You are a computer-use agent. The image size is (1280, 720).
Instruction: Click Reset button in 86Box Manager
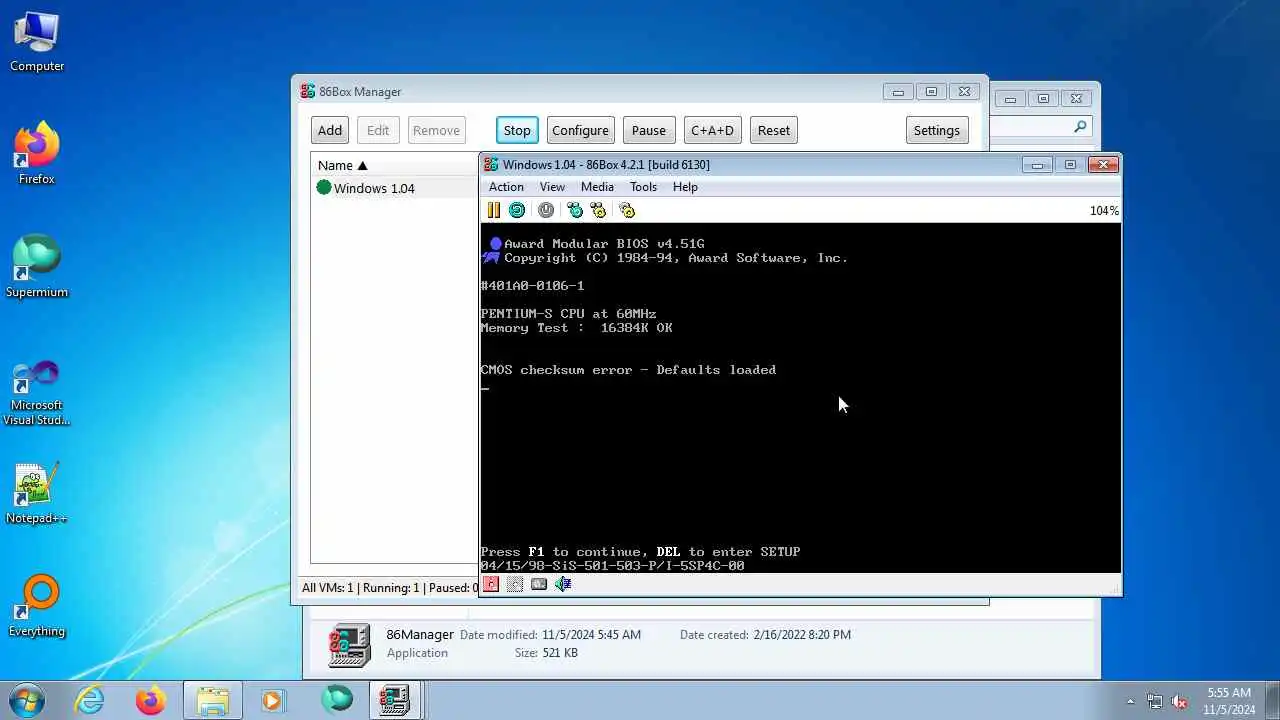tap(773, 130)
